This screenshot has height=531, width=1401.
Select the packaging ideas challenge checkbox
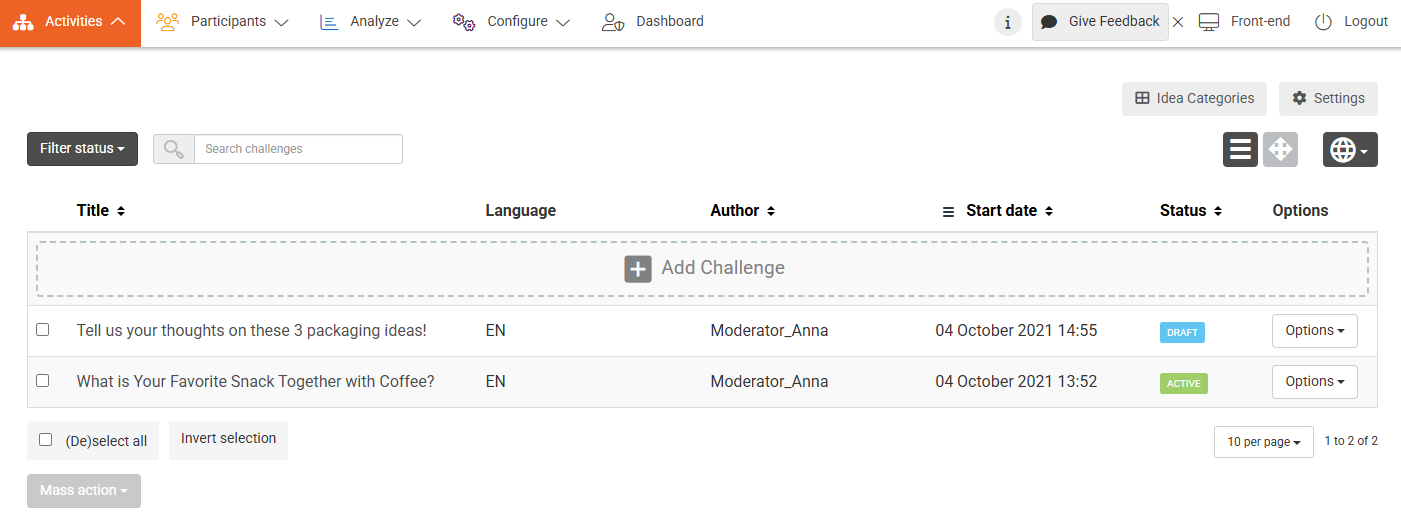[x=43, y=329]
